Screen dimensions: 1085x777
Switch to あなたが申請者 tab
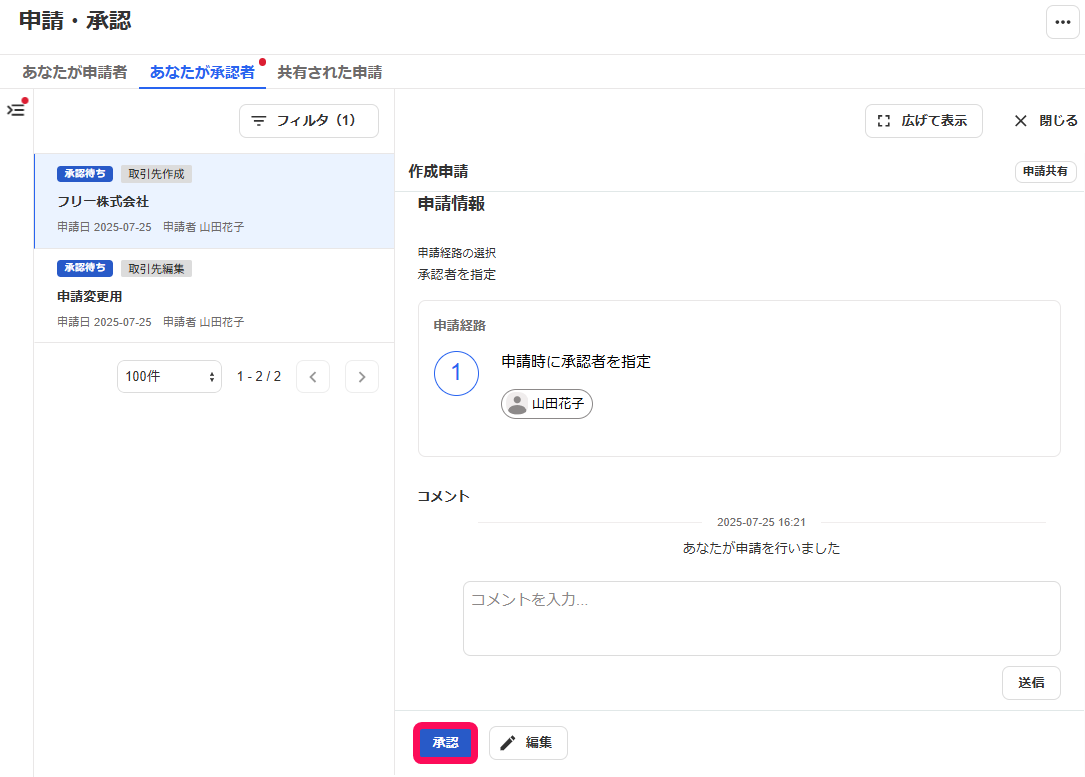click(x=75, y=72)
